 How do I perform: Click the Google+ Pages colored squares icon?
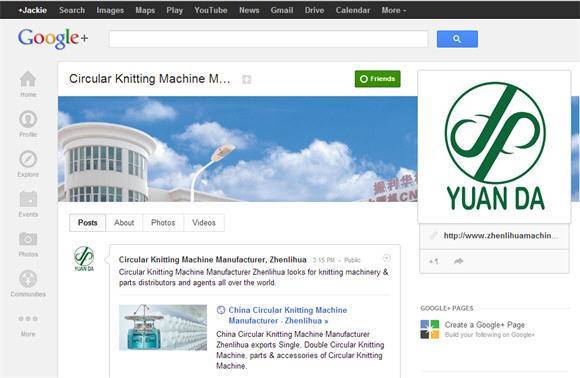[x=430, y=329]
